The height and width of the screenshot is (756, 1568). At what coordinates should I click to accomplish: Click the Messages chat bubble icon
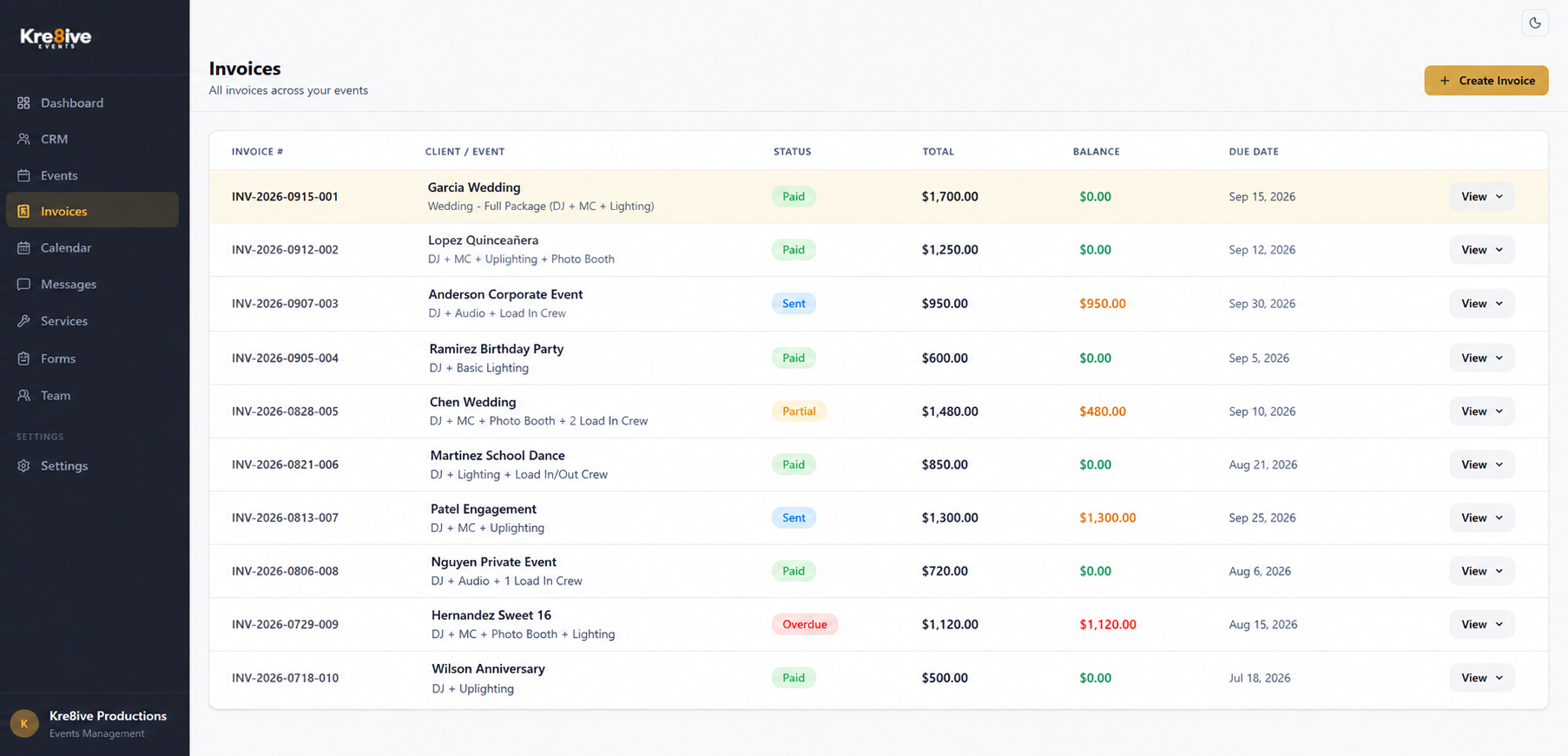click(x=23, y=284)
